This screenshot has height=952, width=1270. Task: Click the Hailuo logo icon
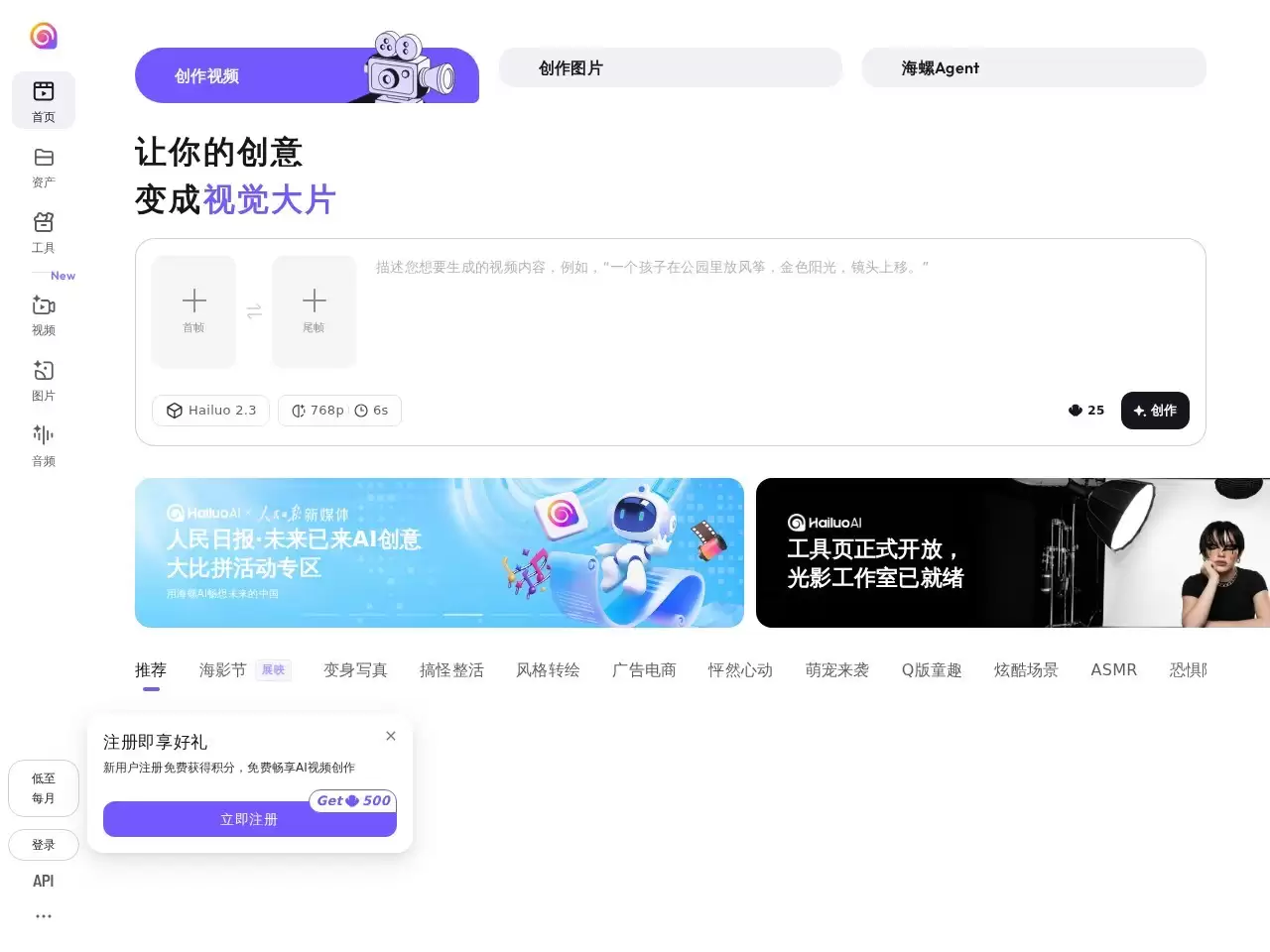click(44, 37)
